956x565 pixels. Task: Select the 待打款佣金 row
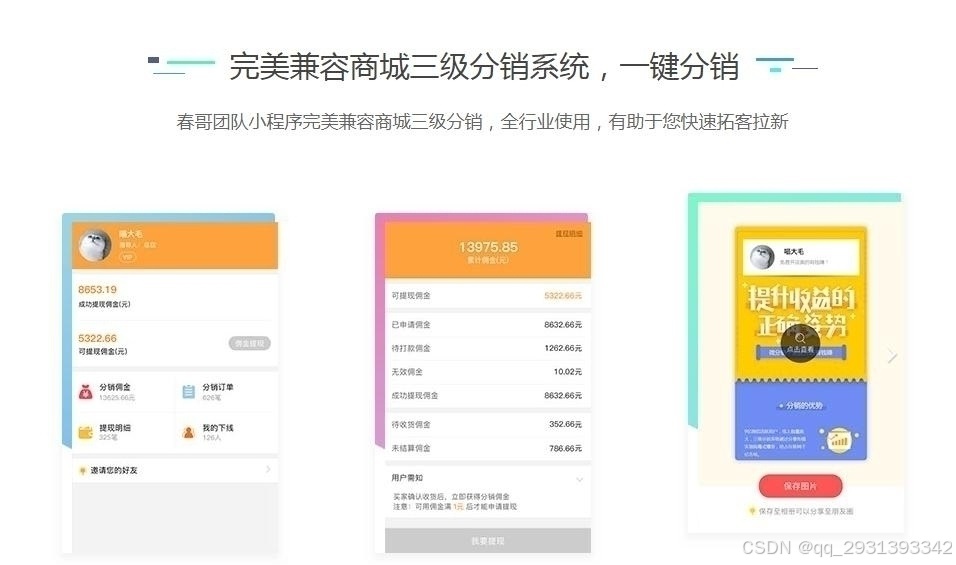[x=487, y=348]
